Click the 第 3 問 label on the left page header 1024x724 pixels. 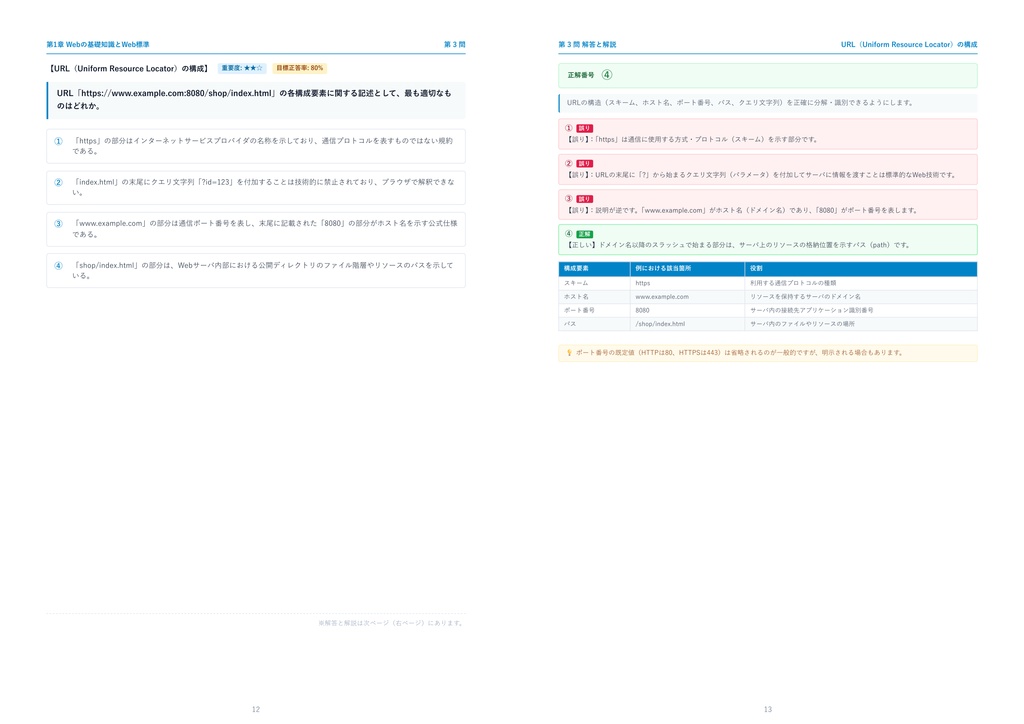[x=455, y=44]
